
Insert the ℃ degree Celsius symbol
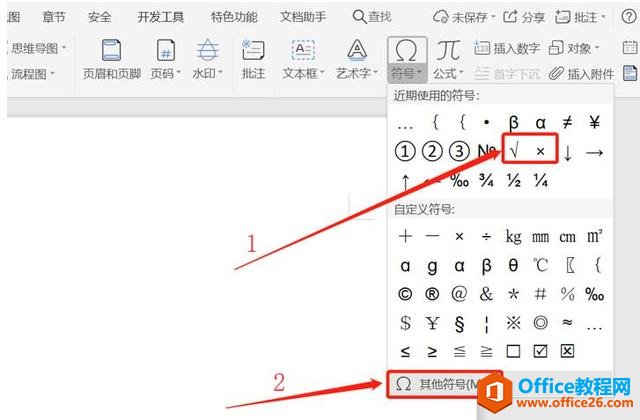tap(540, 265)
